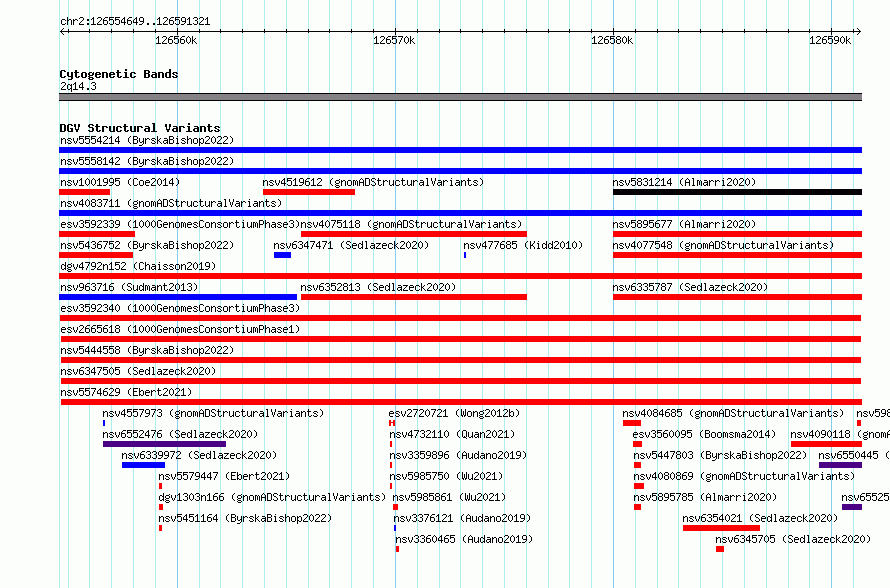Click nsv4075118 (gnomADStructuralVariants) label

coord(411,224)
